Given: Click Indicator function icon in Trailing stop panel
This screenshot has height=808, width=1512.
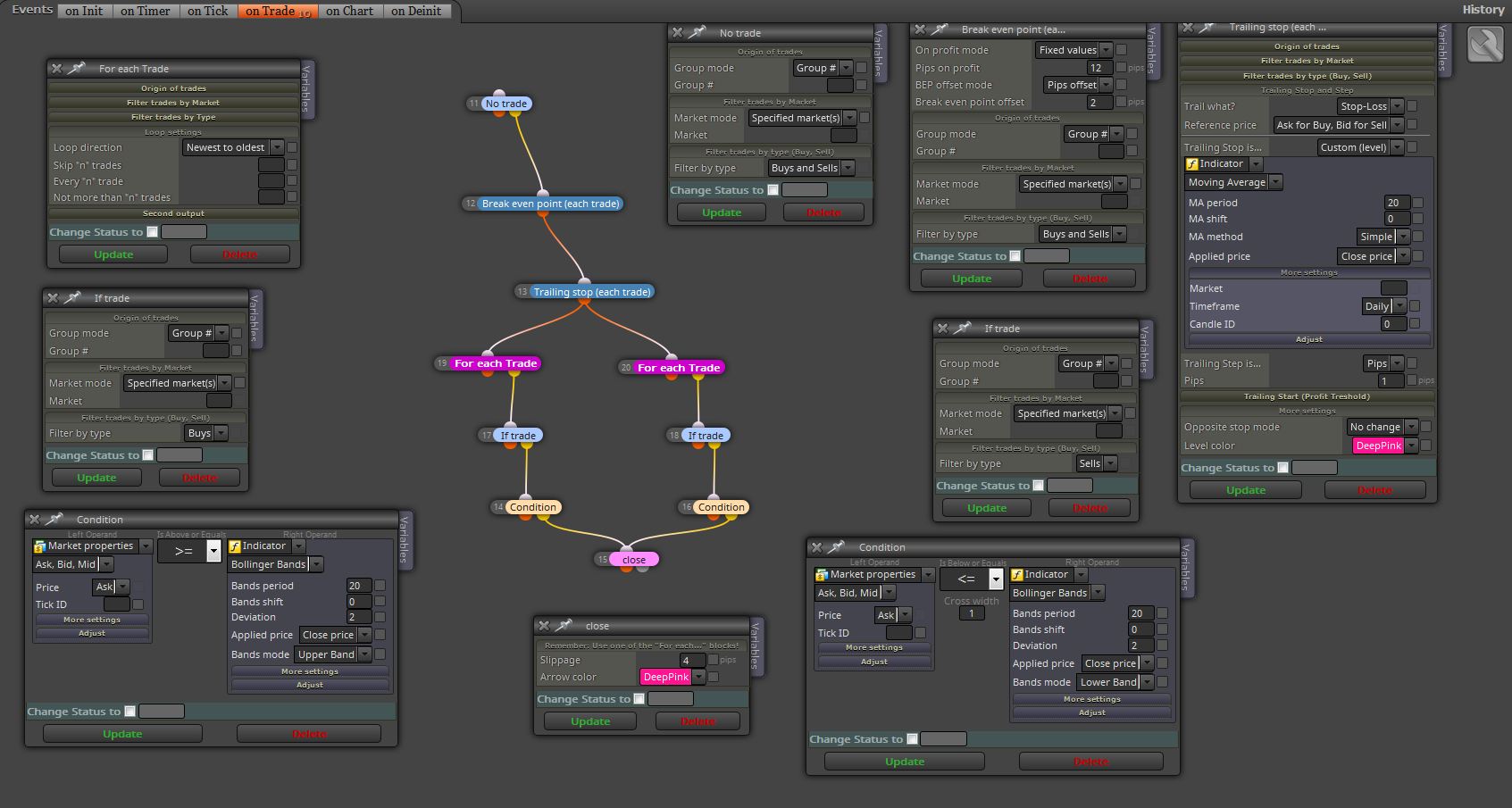Looking at the screenshot, I should coord(1192,164).
